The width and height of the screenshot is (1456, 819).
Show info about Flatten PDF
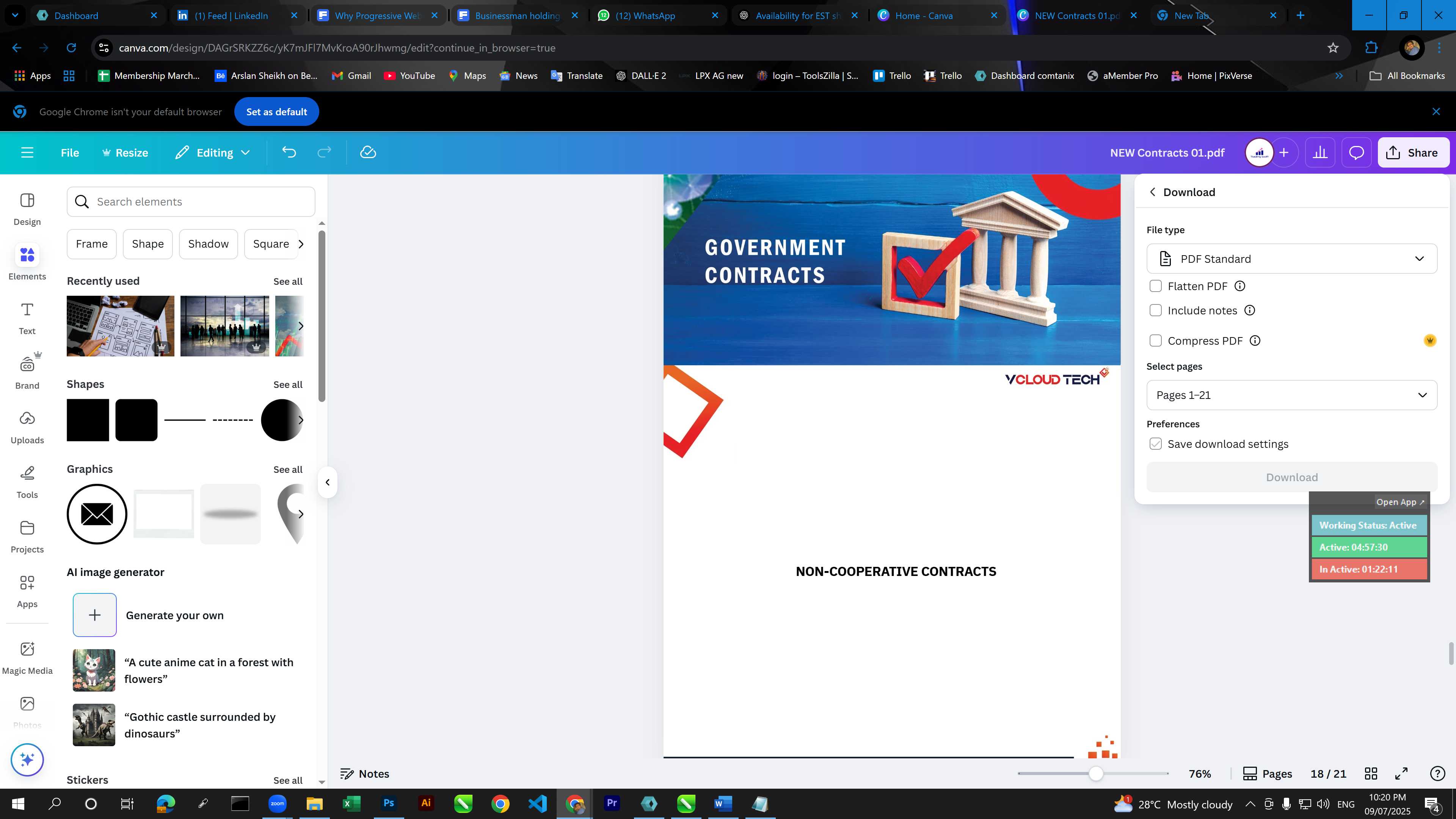[x=1239, y=287]
